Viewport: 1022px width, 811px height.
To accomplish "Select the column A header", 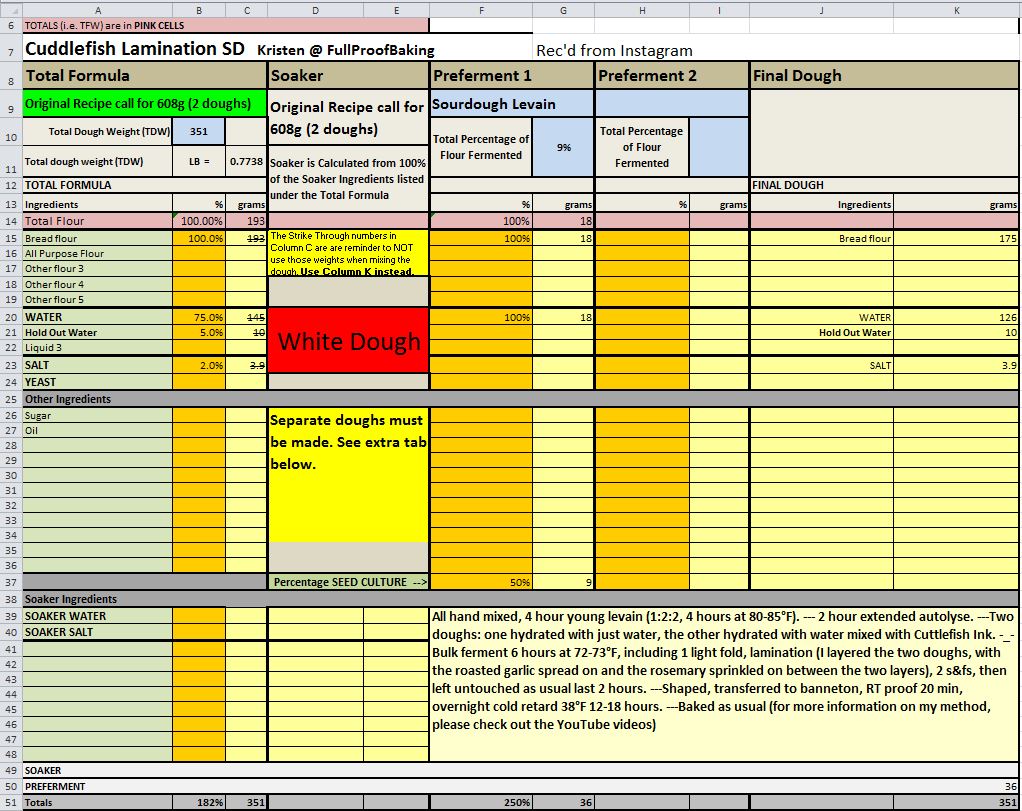I will click(x=96, y=9).
